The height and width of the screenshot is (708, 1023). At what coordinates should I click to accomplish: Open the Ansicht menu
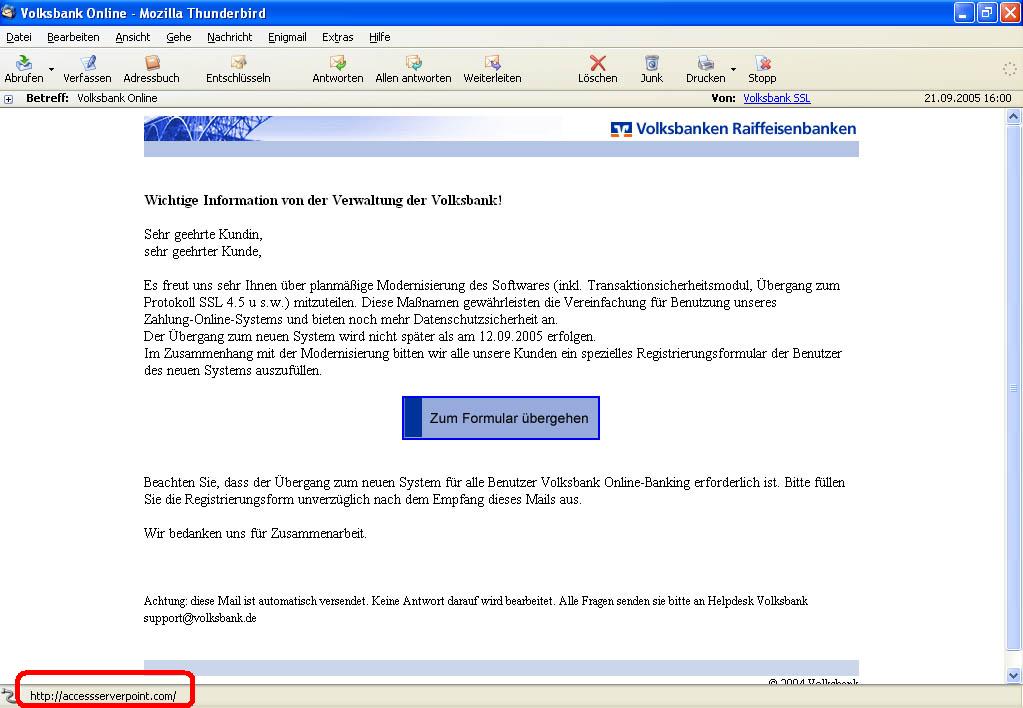132,37
